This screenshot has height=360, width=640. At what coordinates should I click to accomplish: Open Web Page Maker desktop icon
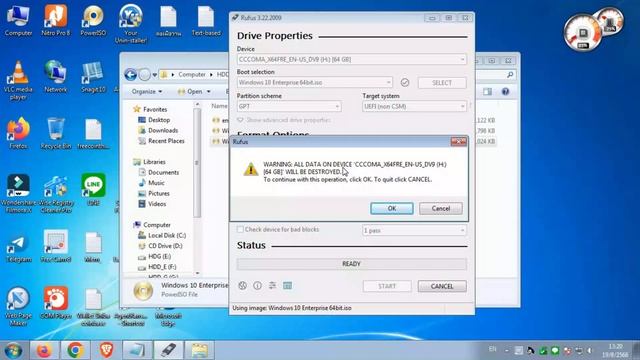[x=18, y=306]
